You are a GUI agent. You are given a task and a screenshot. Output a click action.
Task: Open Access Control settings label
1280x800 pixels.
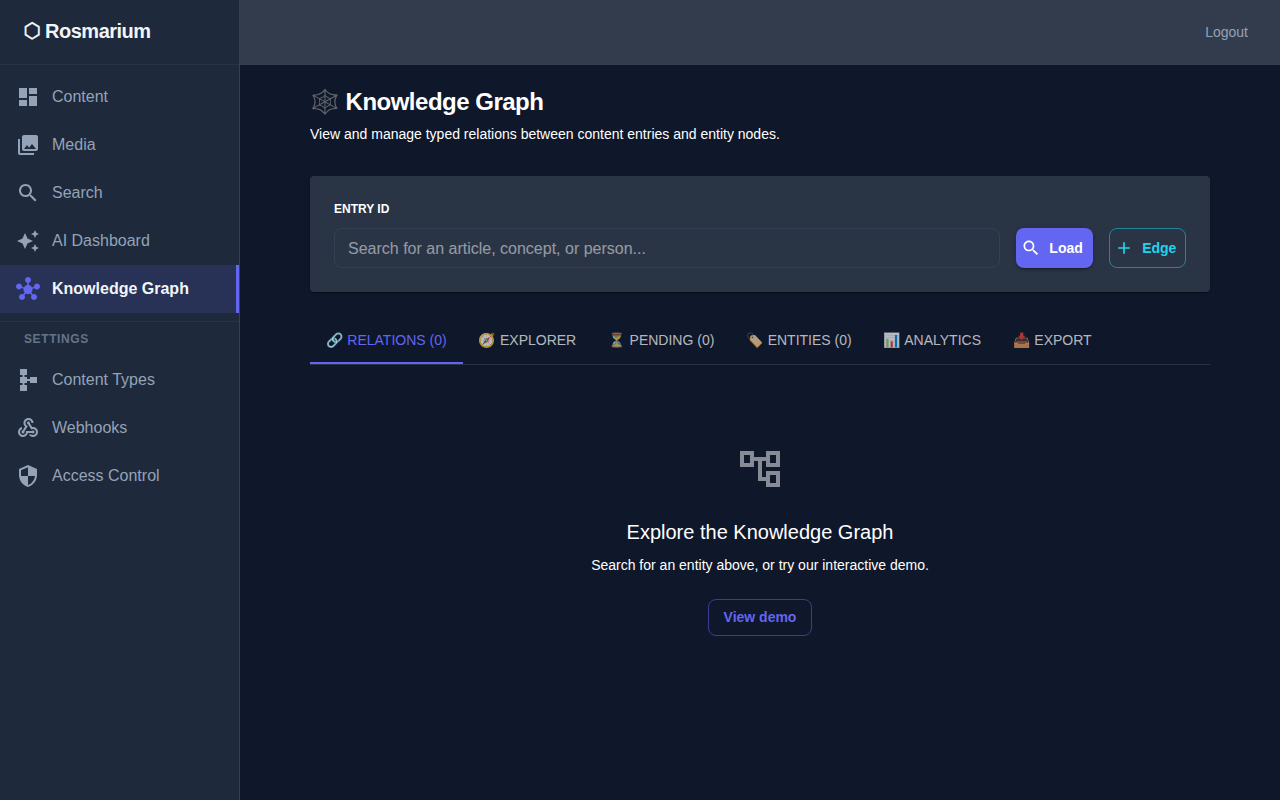tap(106, 476)
